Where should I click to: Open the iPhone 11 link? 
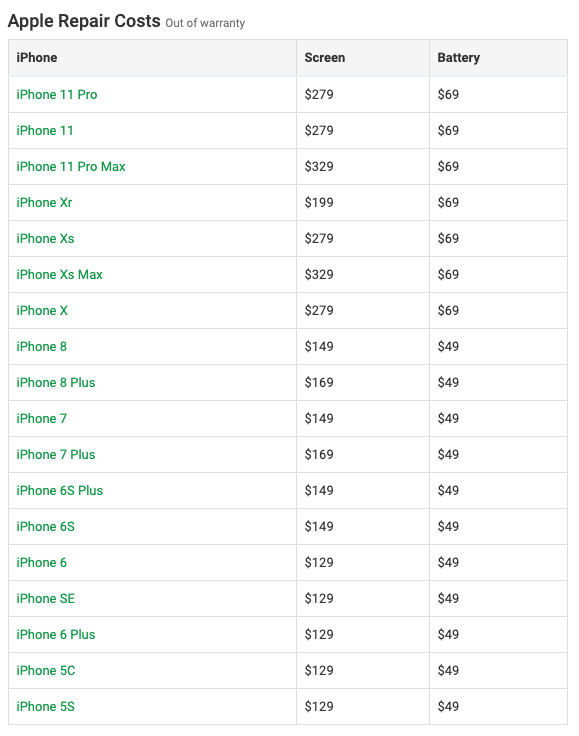pyautogui.click(x=45, y=130)
